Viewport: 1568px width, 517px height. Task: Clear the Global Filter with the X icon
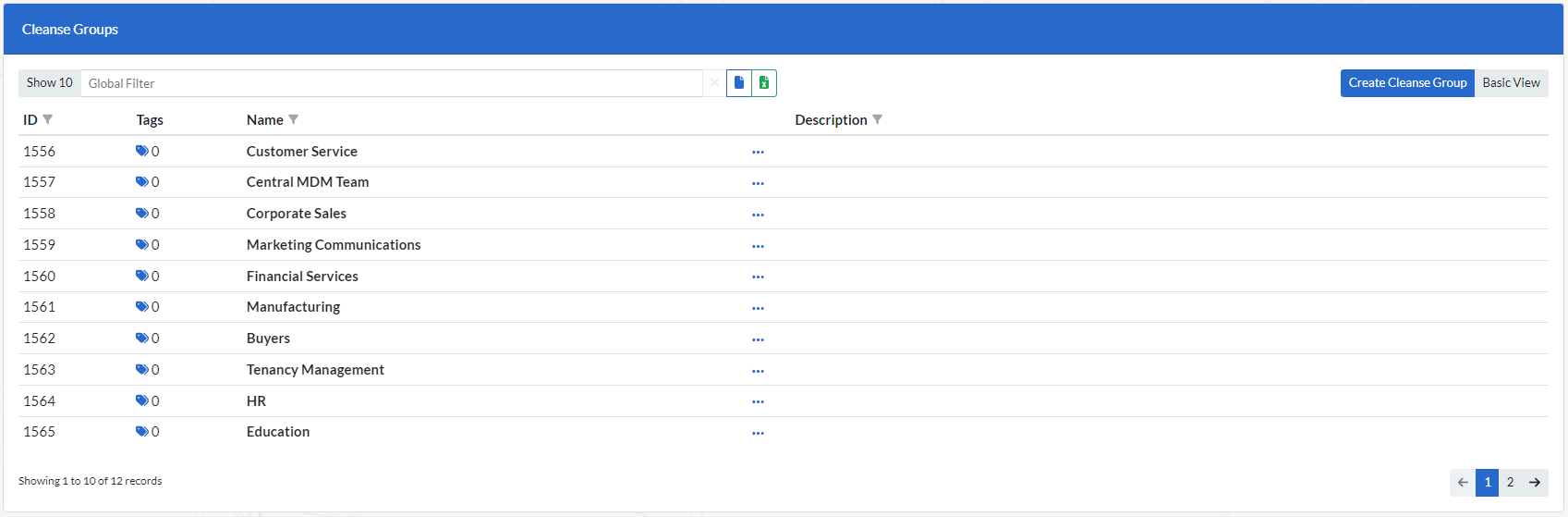[714, 83]
